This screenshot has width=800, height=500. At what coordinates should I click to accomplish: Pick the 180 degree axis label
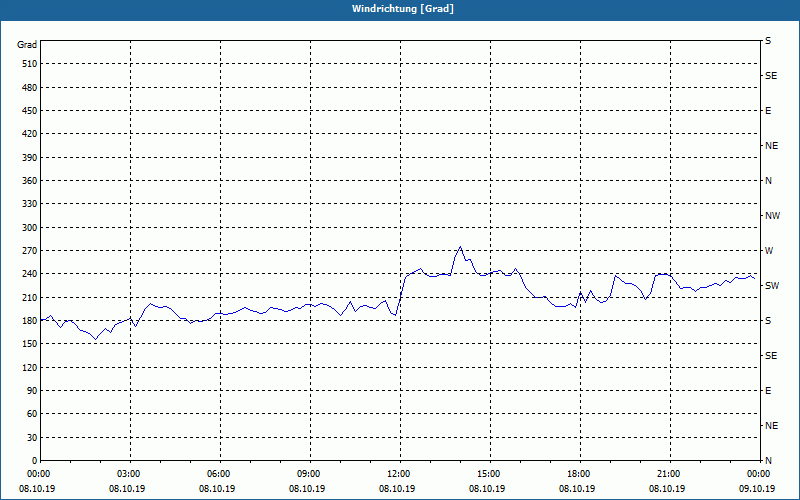coord(30,320)
